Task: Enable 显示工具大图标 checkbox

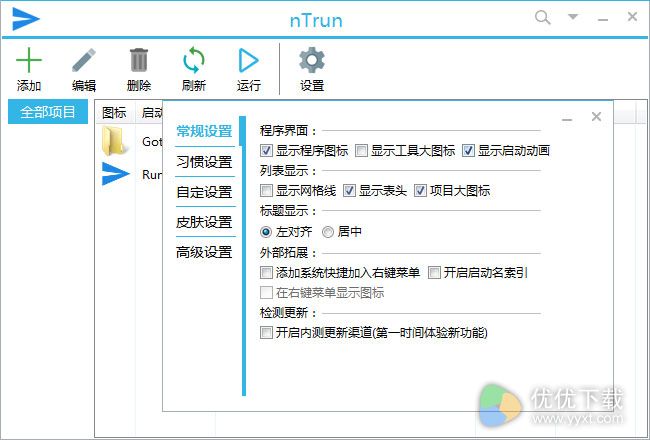Action: point(361,151)
